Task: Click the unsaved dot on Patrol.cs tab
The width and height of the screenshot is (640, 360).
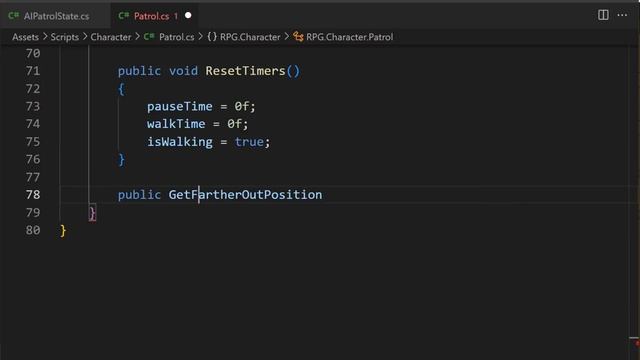Action: point(188,16)
